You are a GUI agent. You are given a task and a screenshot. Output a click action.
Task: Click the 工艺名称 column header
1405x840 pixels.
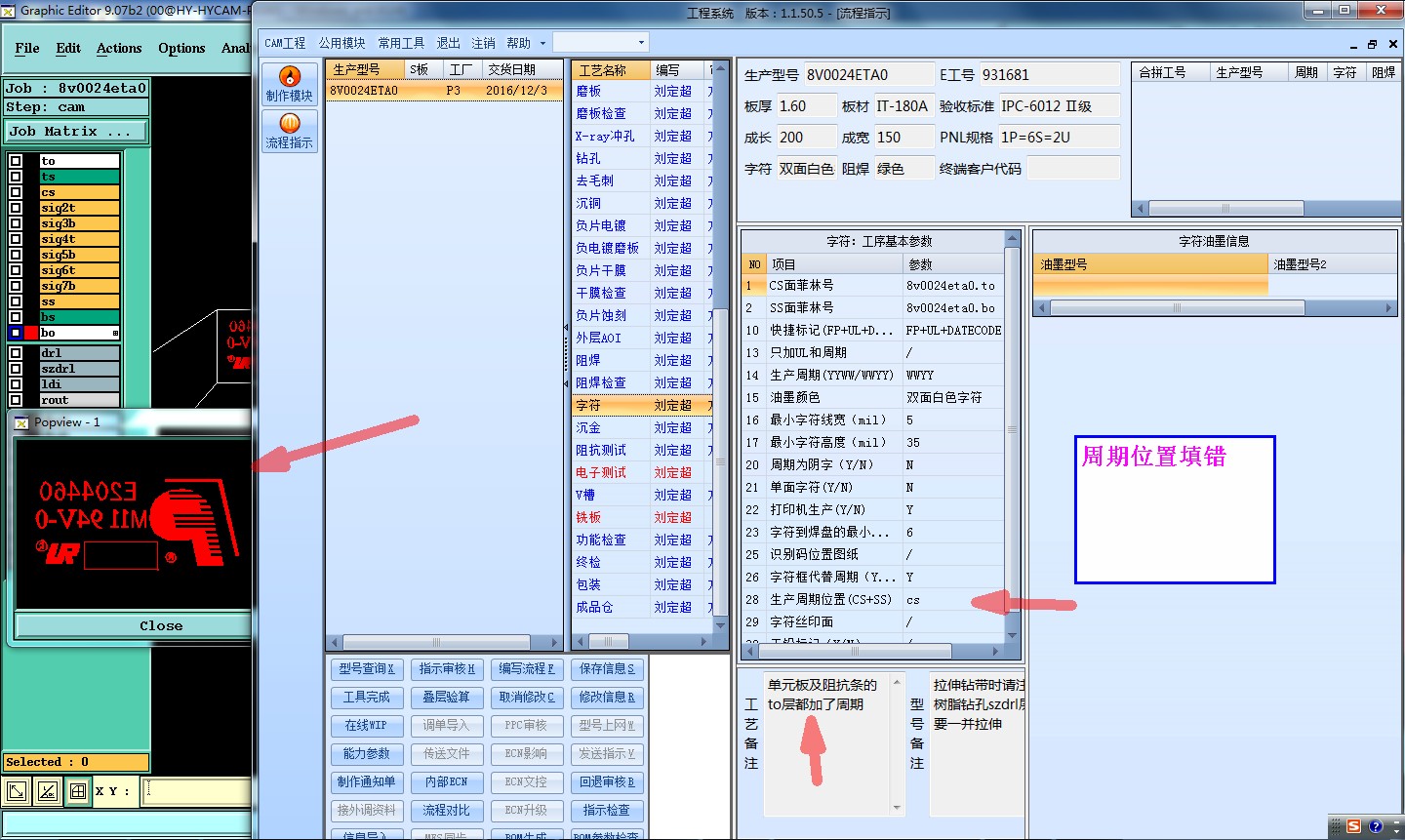tap(611, 70)
